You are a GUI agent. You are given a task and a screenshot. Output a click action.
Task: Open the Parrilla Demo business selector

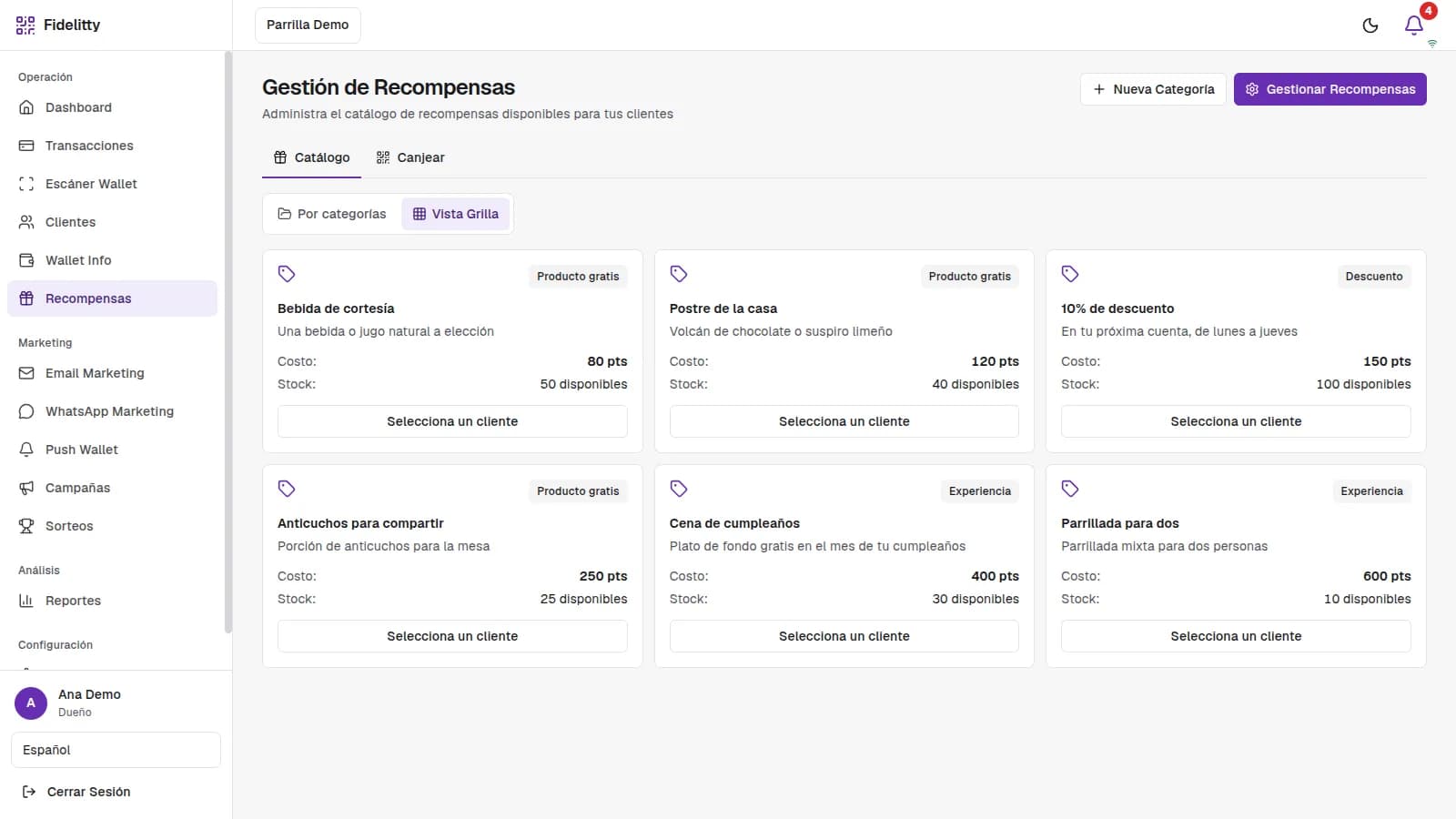(308, 25)
